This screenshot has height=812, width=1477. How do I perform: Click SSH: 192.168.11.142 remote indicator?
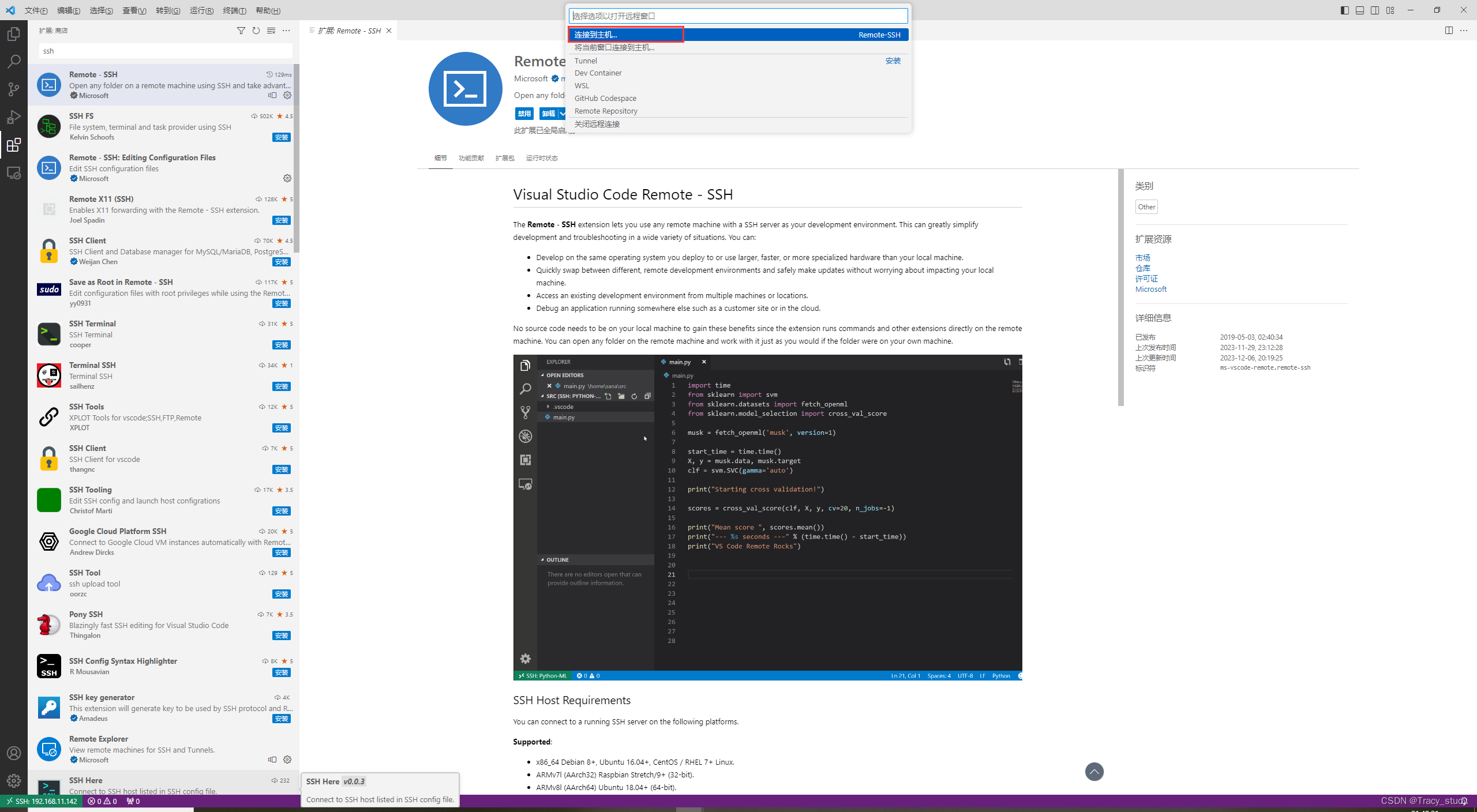click(x=42, y=801)
